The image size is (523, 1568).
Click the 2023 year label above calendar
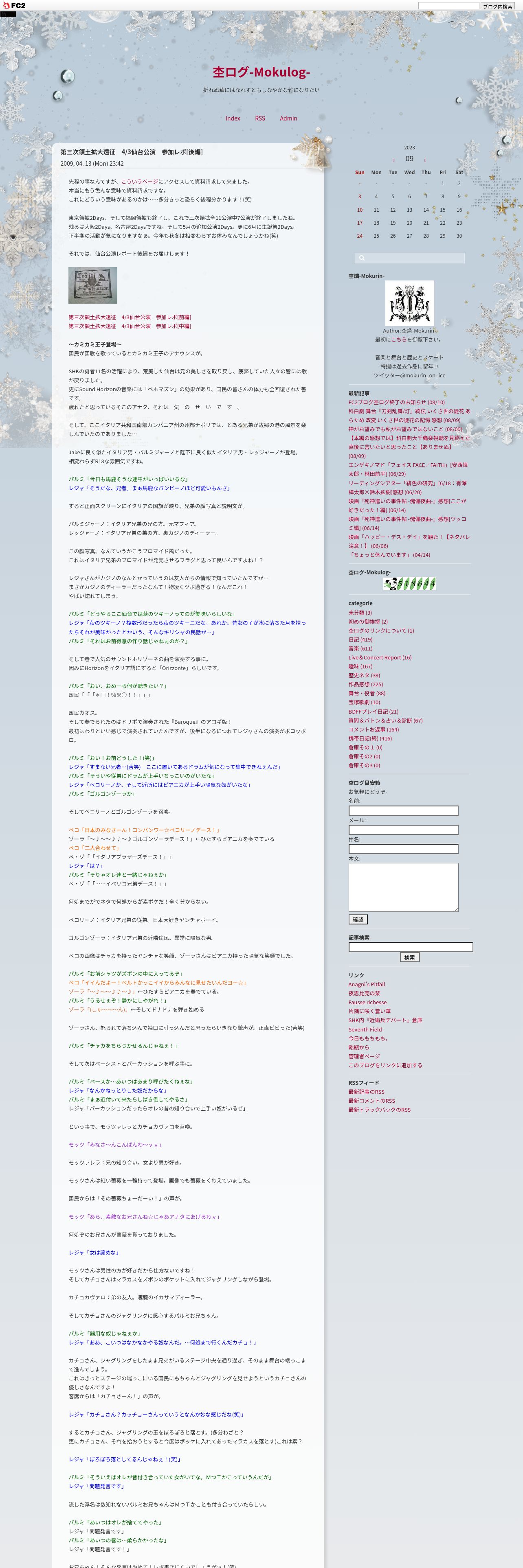(410, 148)
